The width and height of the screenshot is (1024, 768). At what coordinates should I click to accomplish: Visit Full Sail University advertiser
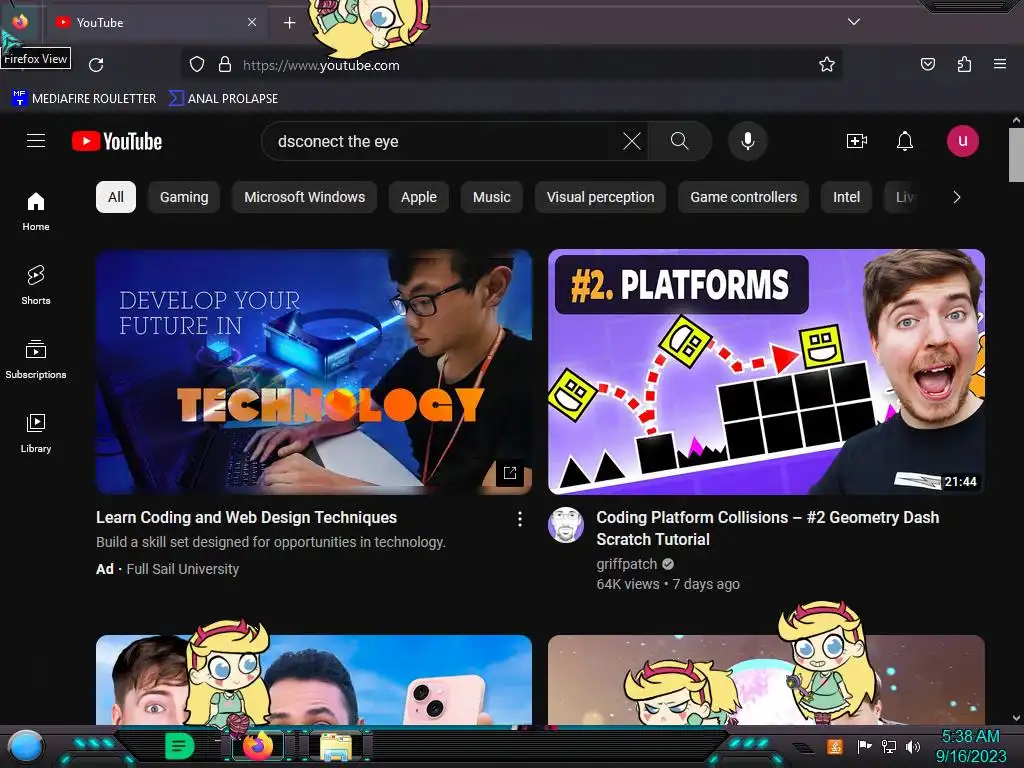(183, 569)
